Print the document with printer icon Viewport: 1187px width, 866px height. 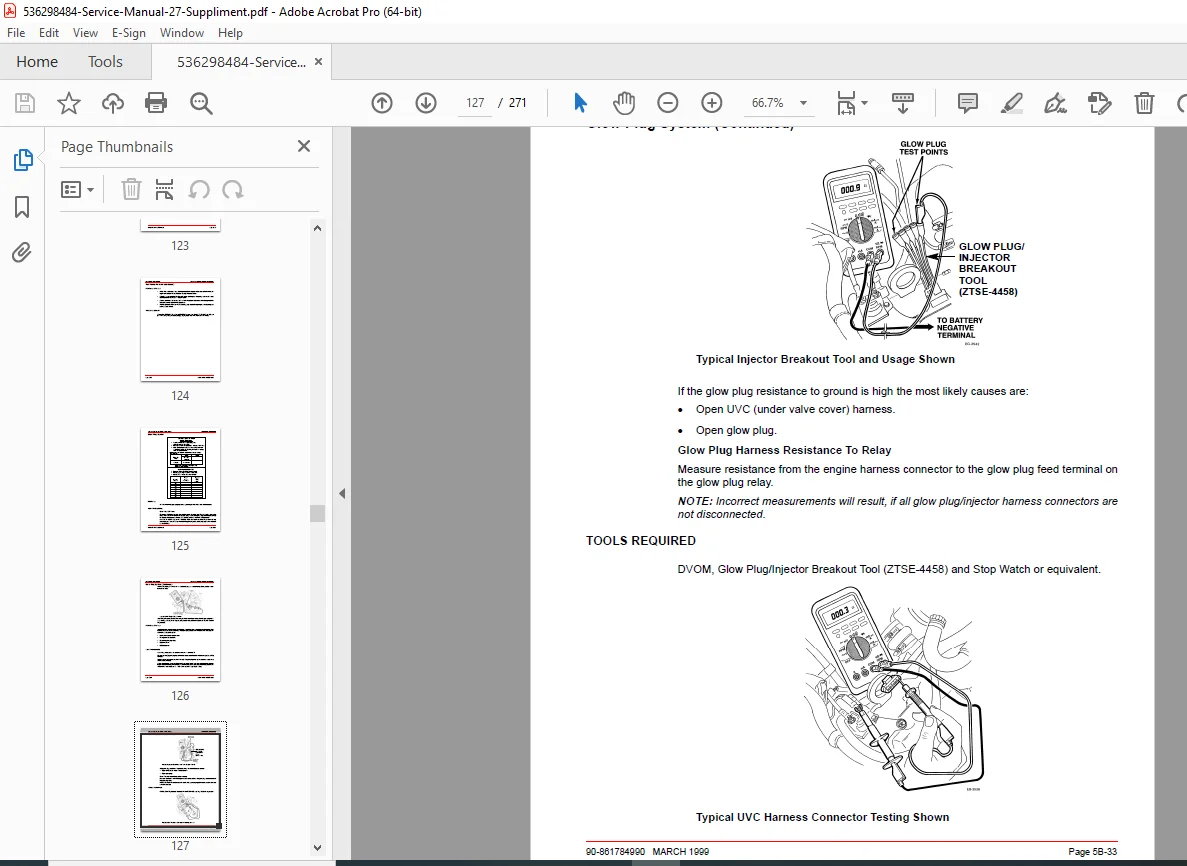156,103
